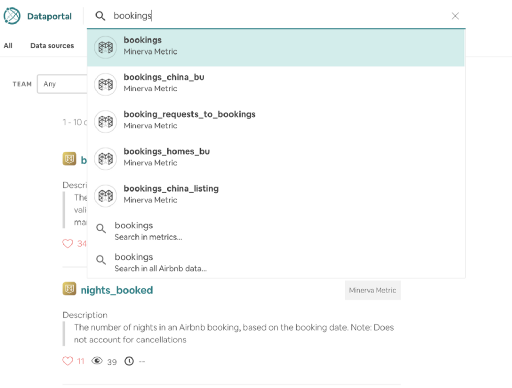Open the nights_booked metric link

117,290
